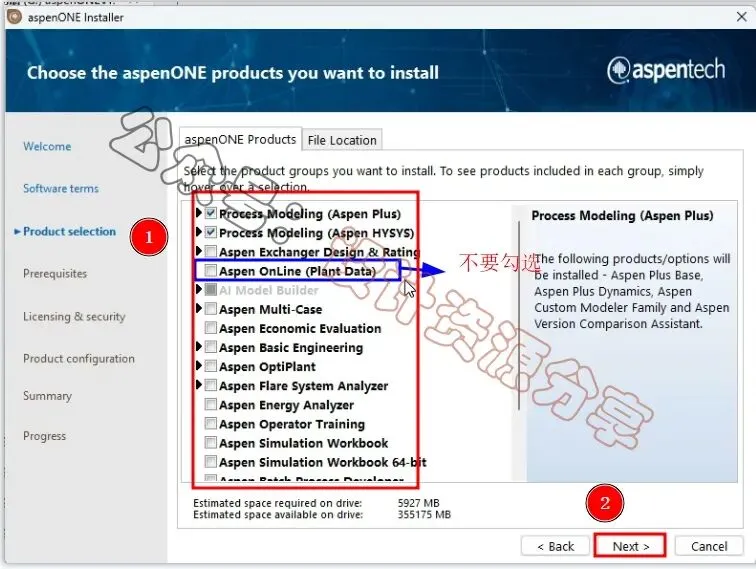This screenshot has height=569, width=756.
Task: Check Aspen Economic Evaluation checkbox
Action: tap(210, 328)
